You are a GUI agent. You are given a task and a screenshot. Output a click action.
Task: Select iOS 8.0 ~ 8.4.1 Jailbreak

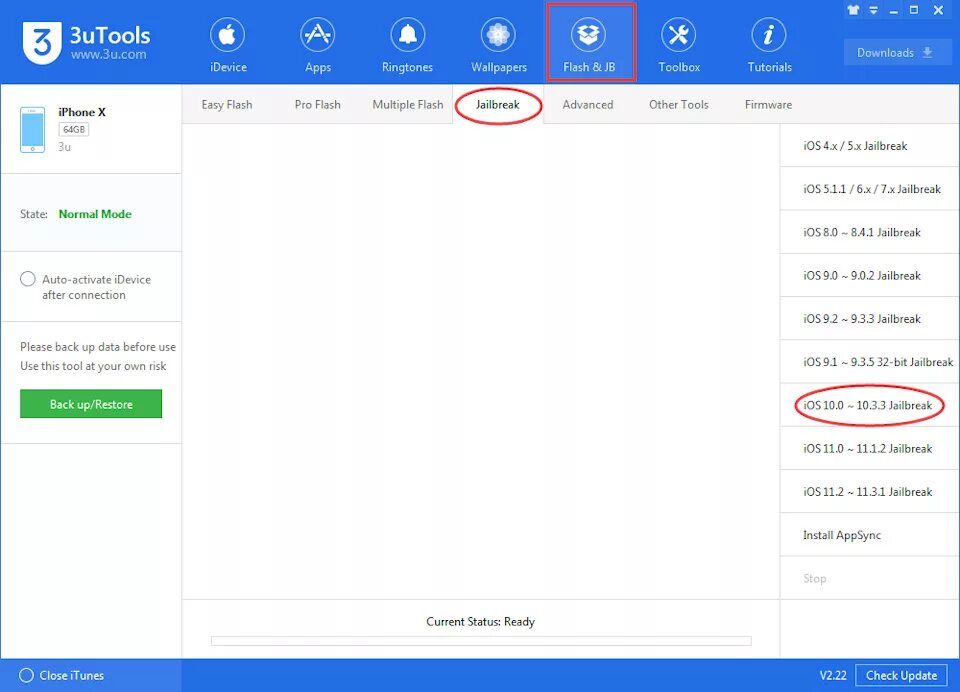pyautogui.click(x=869, y=233)
